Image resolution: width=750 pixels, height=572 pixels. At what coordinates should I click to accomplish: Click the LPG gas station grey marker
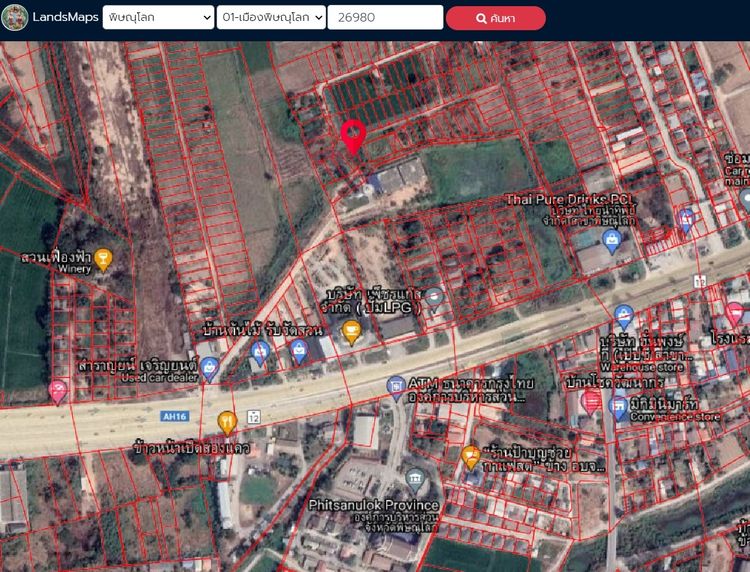click(434, 299)
